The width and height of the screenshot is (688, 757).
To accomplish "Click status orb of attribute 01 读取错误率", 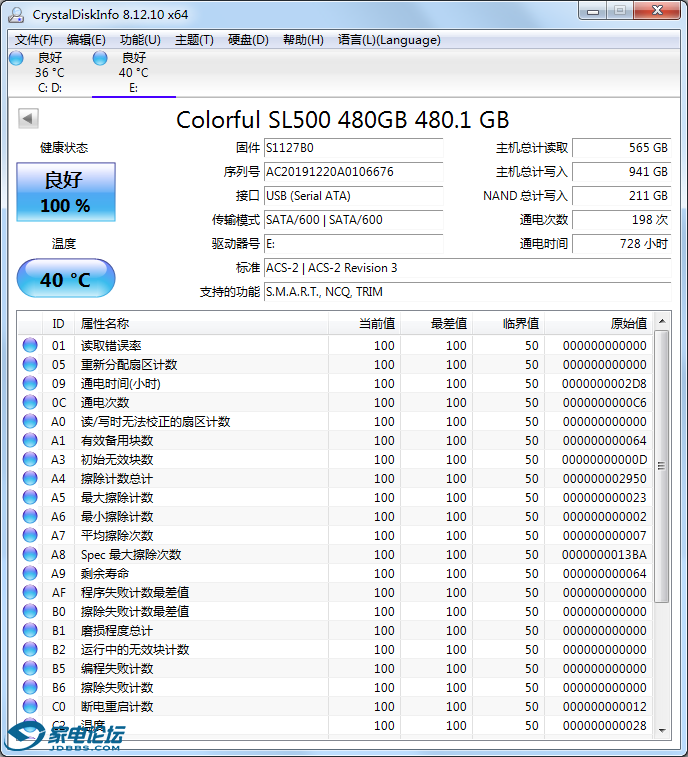I will (x=30, y=345).
